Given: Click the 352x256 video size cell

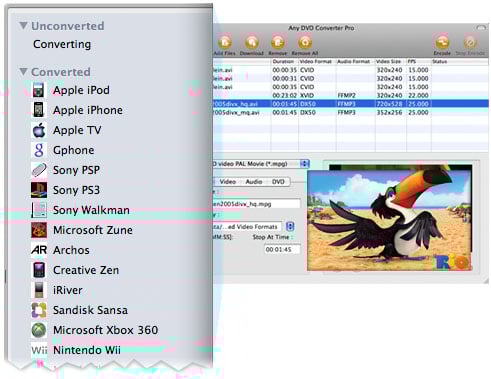Looking at the screenshot, I should (390, 113).
